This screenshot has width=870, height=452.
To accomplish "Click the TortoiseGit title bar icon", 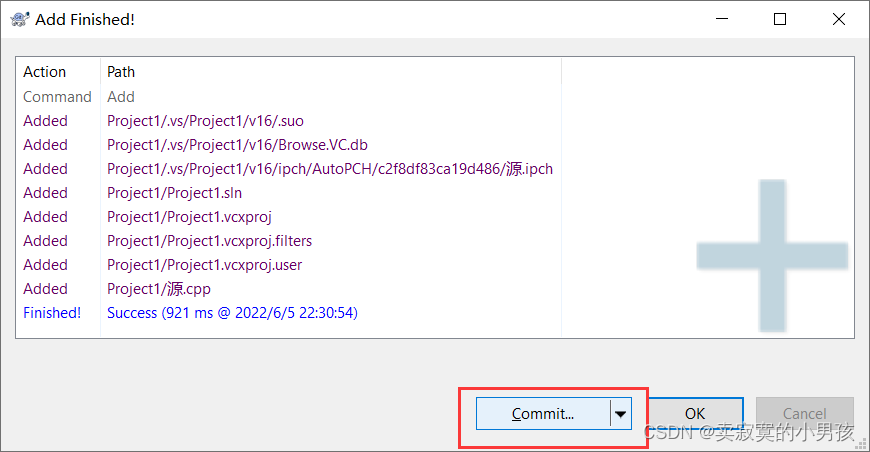I will pos(19,19).
